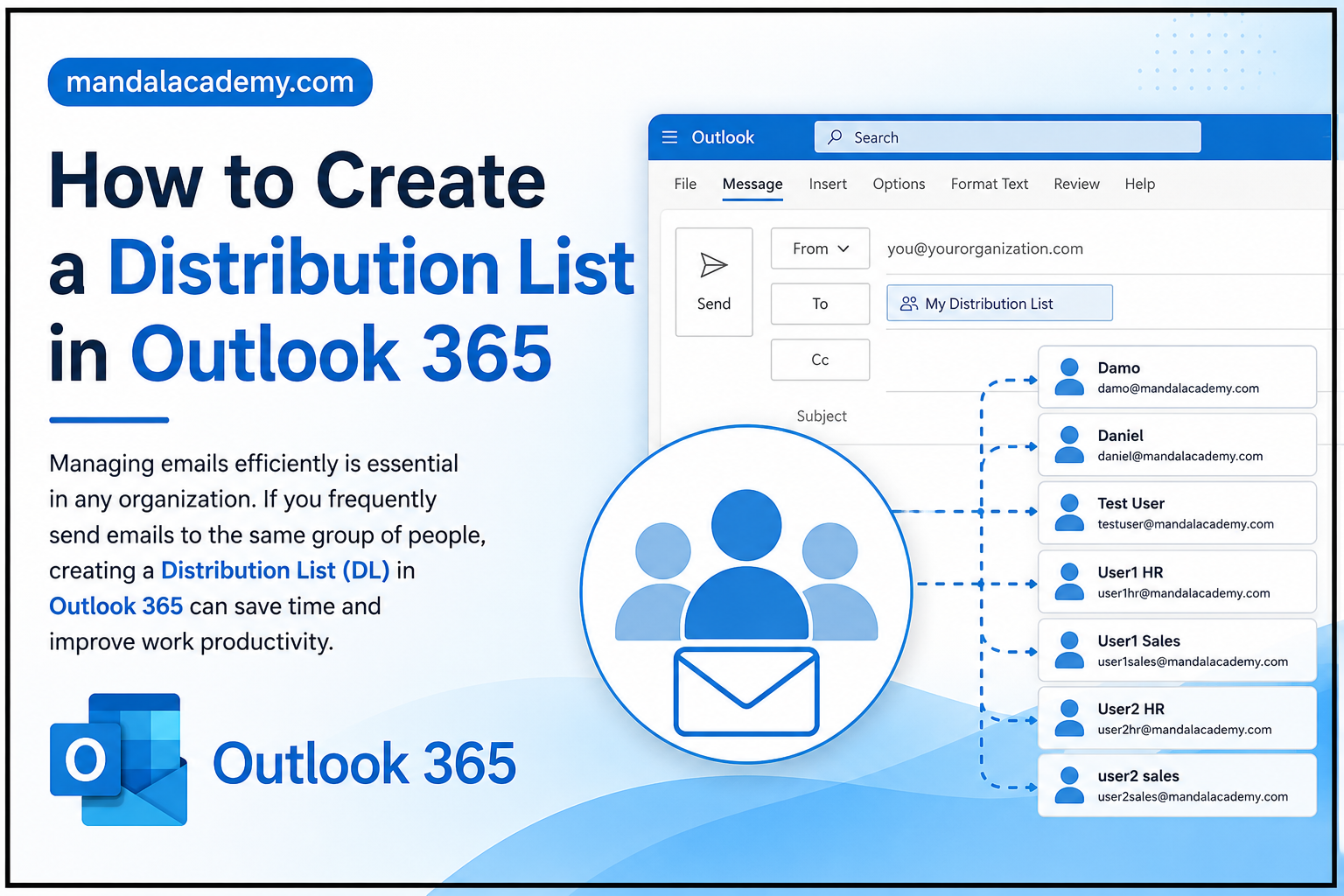Viewport: 1344px width, 896px height.
Task: Click the Distribution List (DL) link text
Action: coord(275,570)
